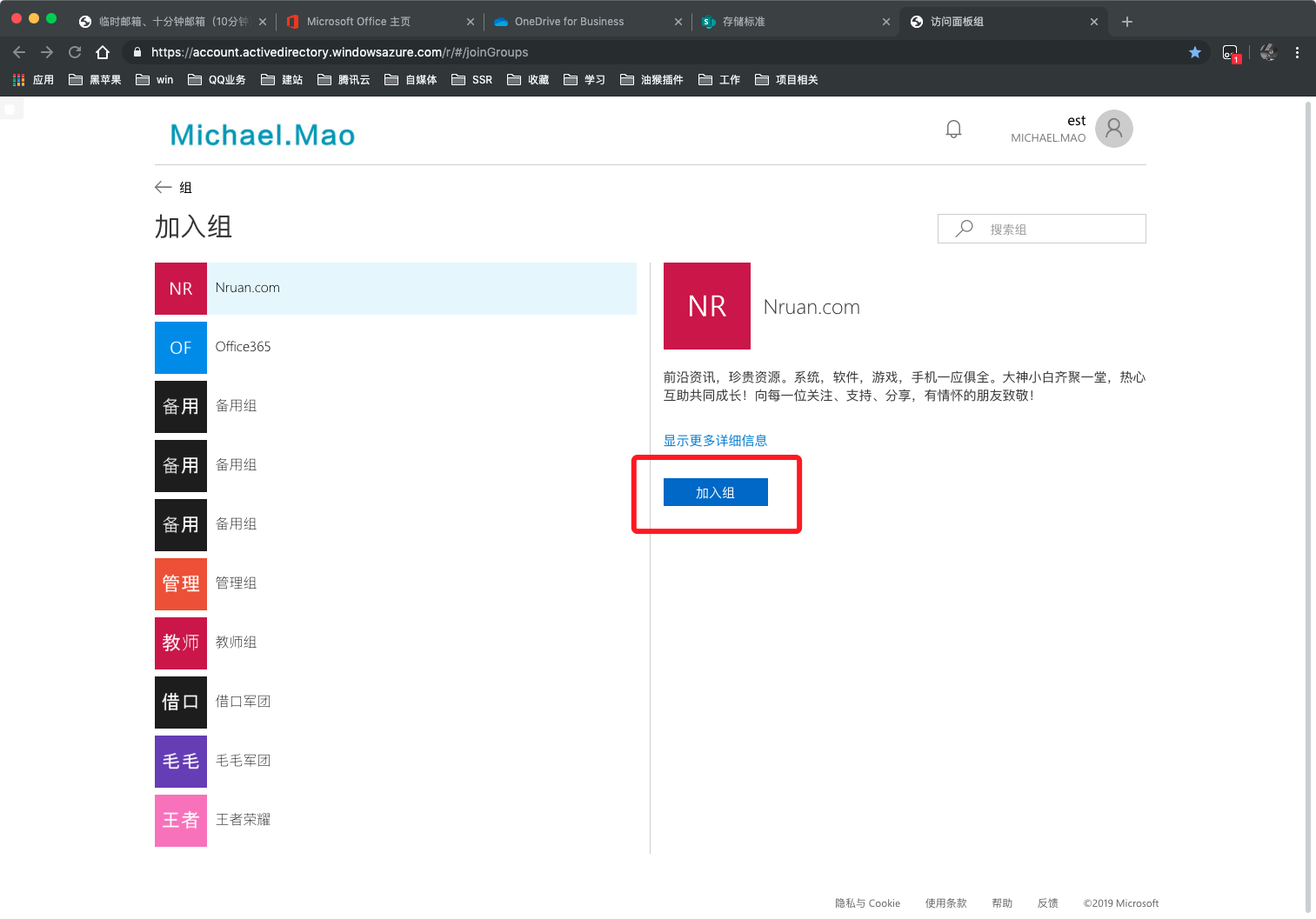
Task: Click the 管理 group tile
Action: pos(181,584)
